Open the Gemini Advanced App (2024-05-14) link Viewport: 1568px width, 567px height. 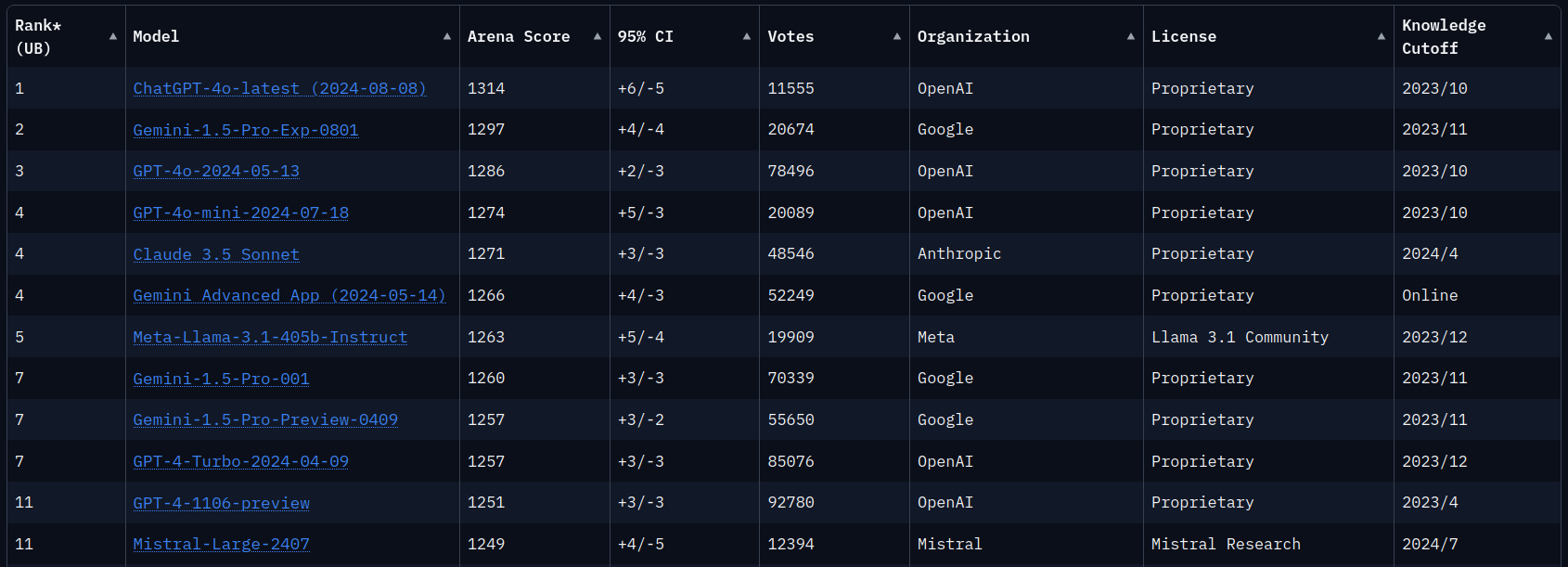click(x=289, y=295)
